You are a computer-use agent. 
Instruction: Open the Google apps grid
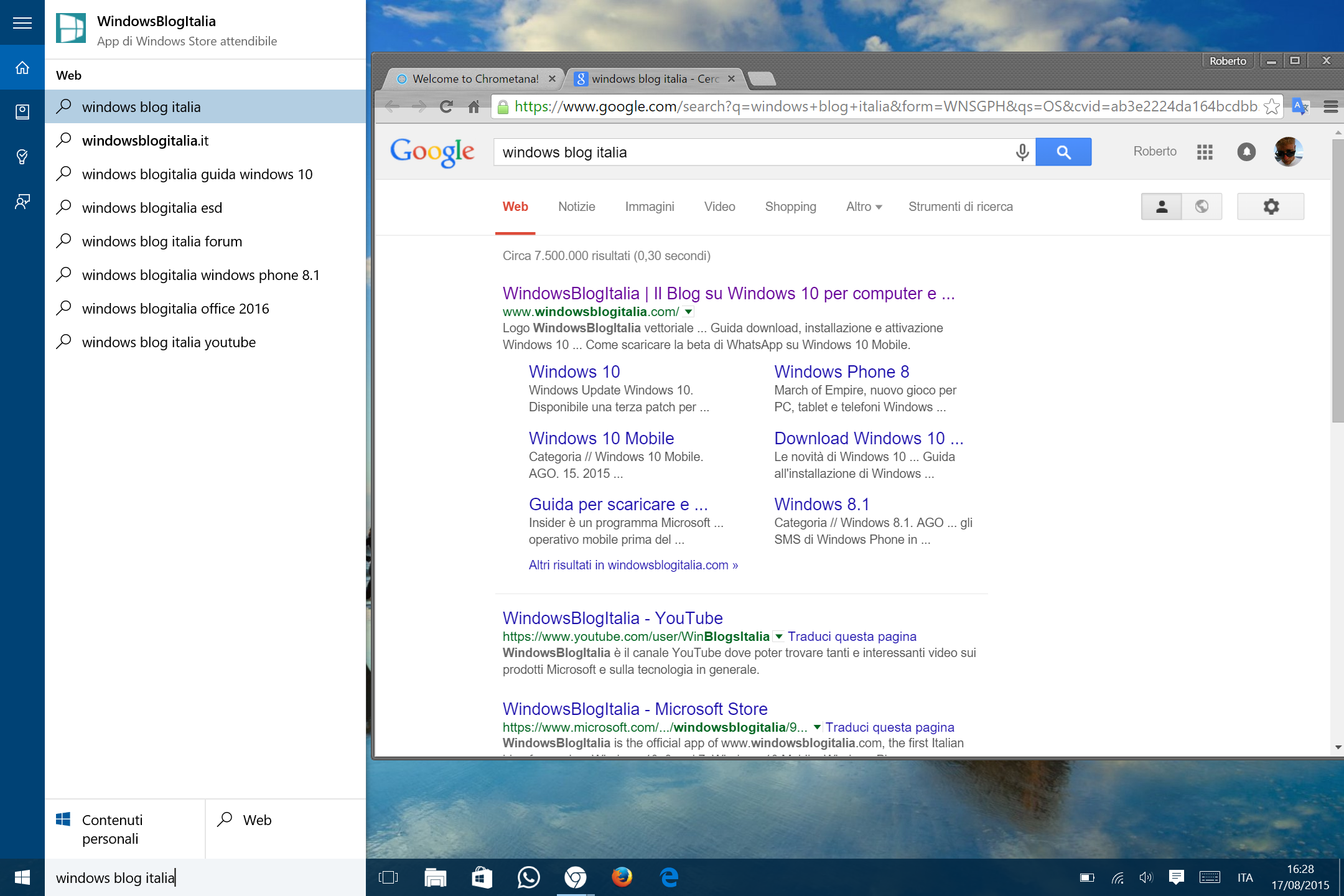click(1205, 152)
